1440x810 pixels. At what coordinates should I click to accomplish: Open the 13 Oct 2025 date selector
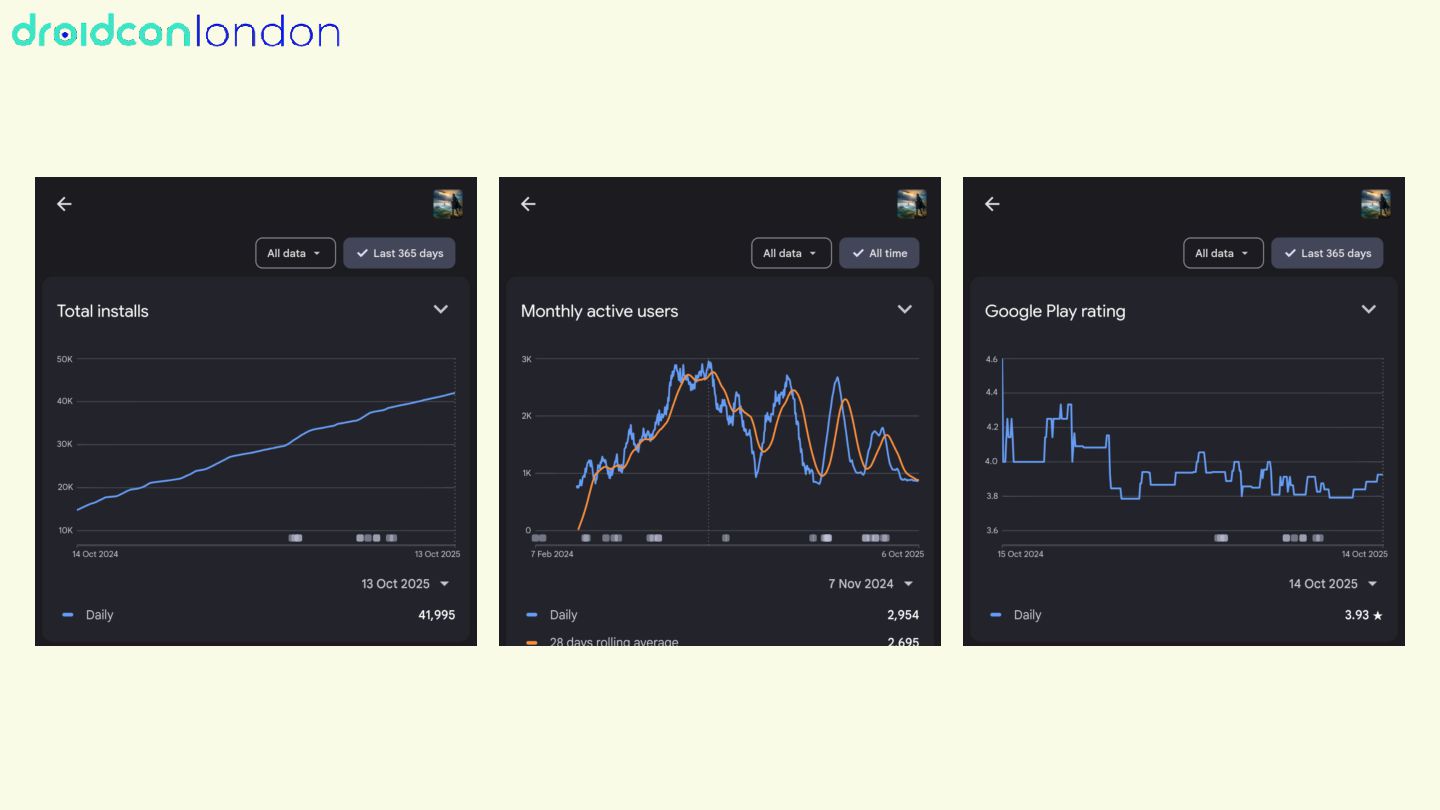click(405, 584)
